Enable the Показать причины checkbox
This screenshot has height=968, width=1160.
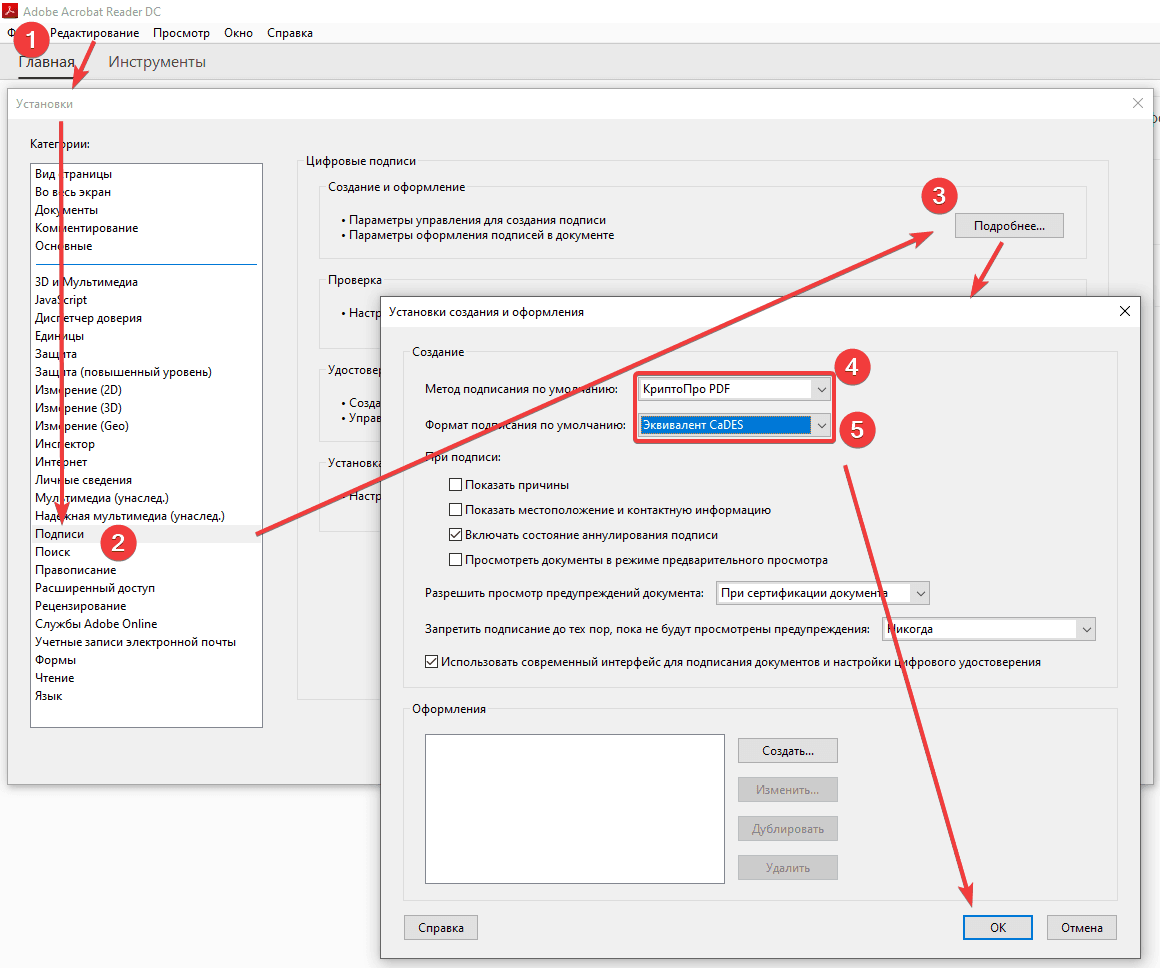tap(456, 485)
